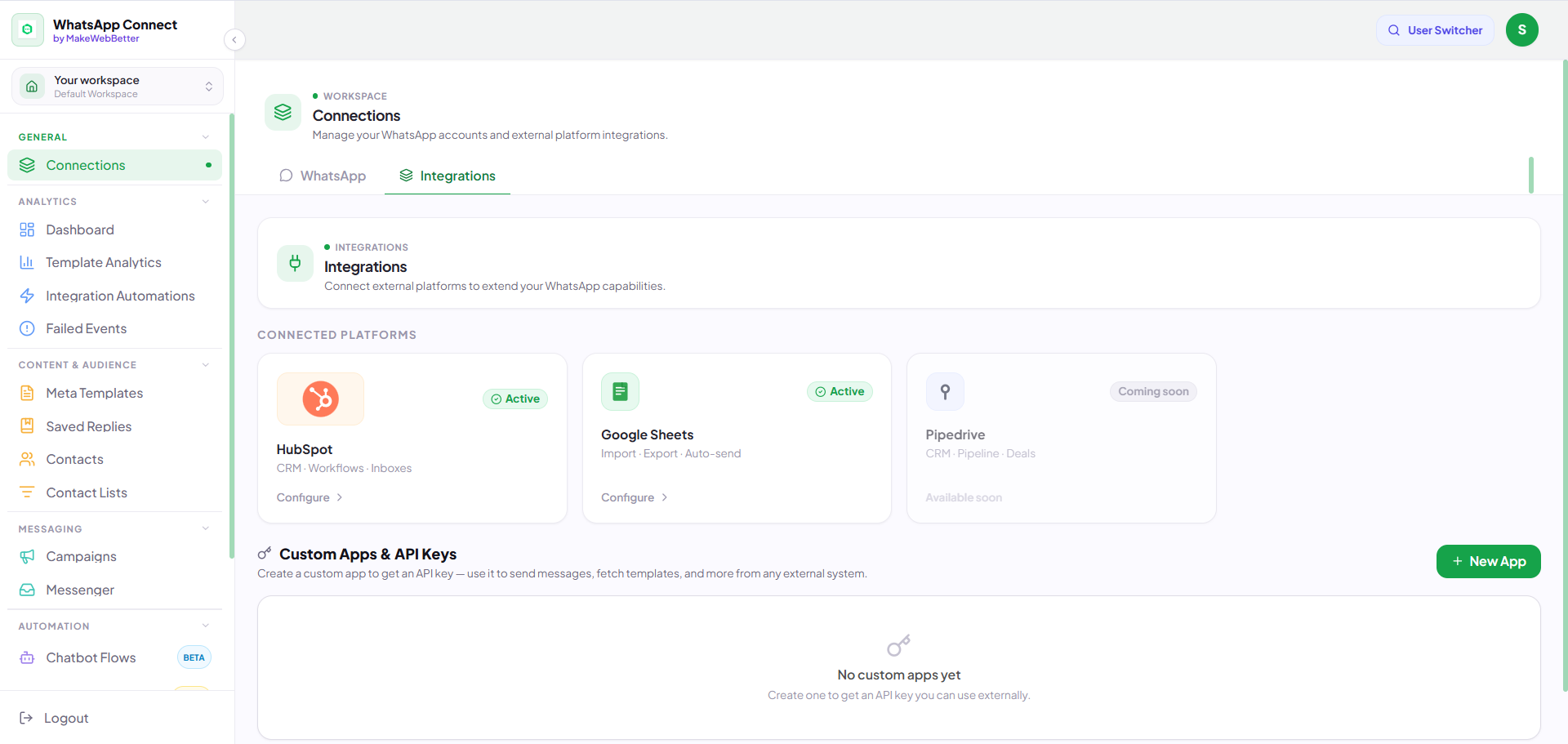The image size is (1568, 744).
Task: Click the Messenger inbox icon
Action: click(27, 590)
